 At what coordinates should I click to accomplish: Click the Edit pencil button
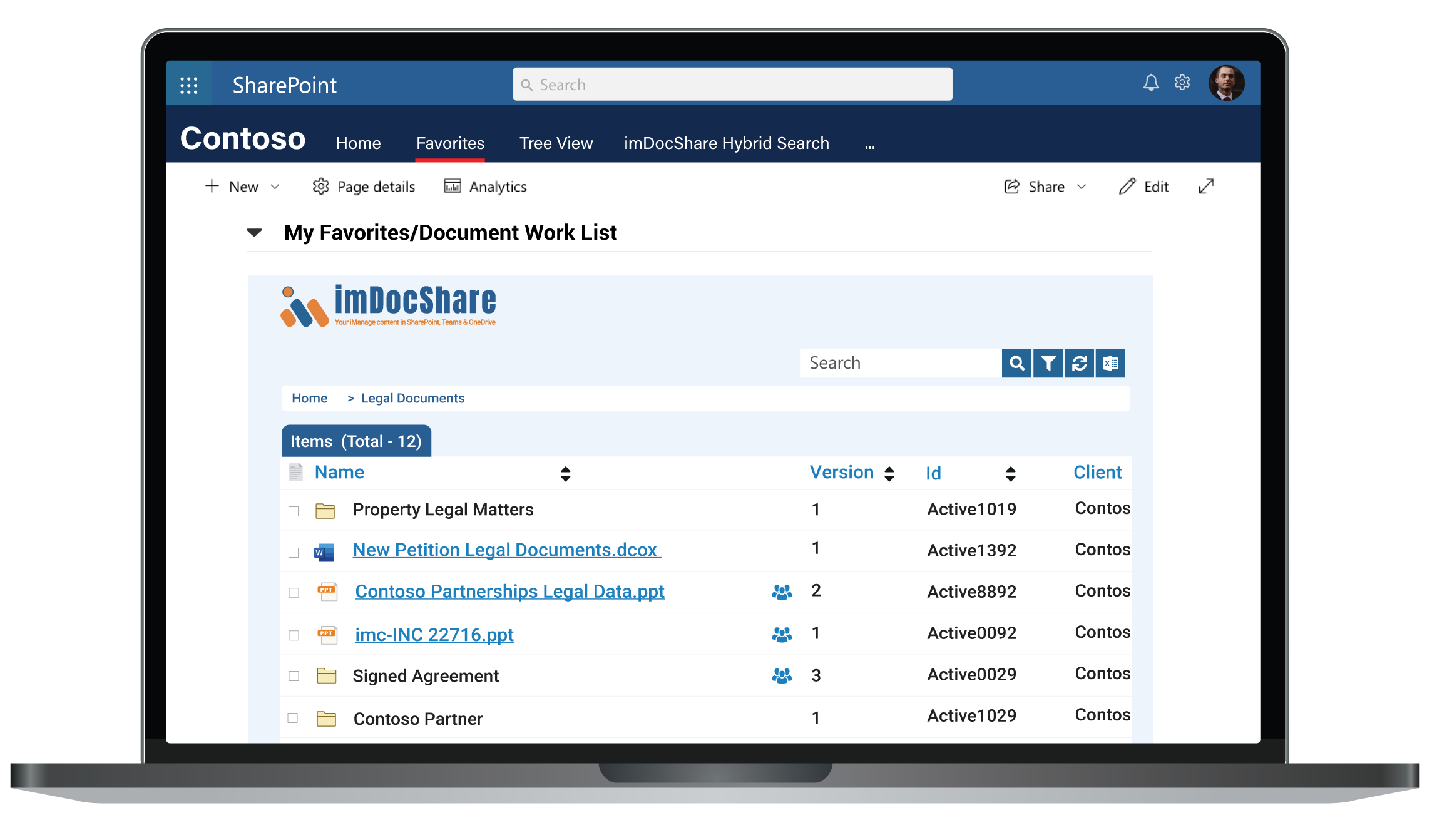1143,187
